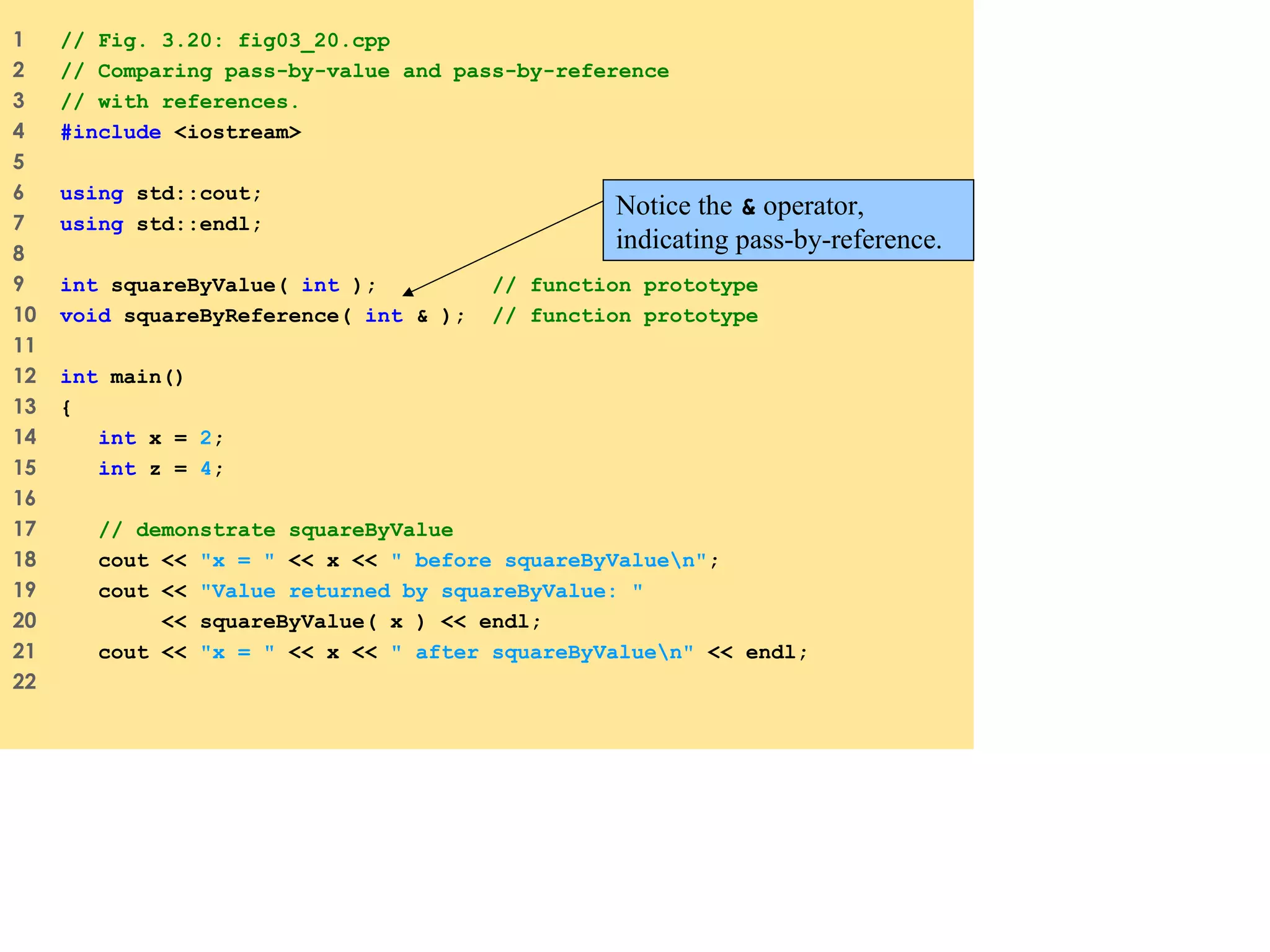This screenshot has height=952, width=1270.
Task: Click line number 5
Action: click(19, 162)
